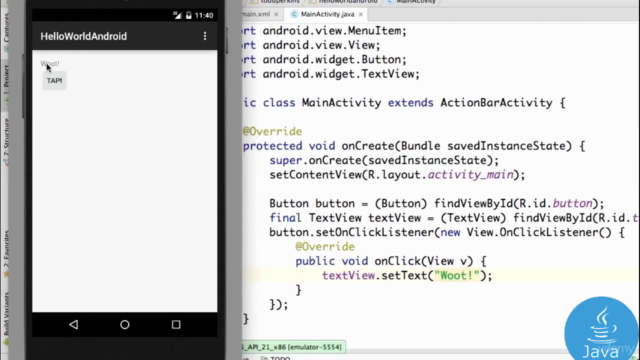The width and height of the screenshot is (640, 360).
Task: Click the onClick method name
Action: point(397,261)
